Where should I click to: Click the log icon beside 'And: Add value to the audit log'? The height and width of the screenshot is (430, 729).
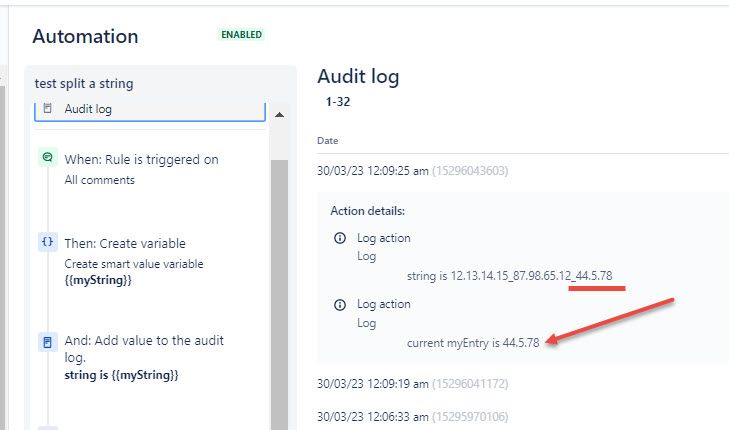coord(47,342)
